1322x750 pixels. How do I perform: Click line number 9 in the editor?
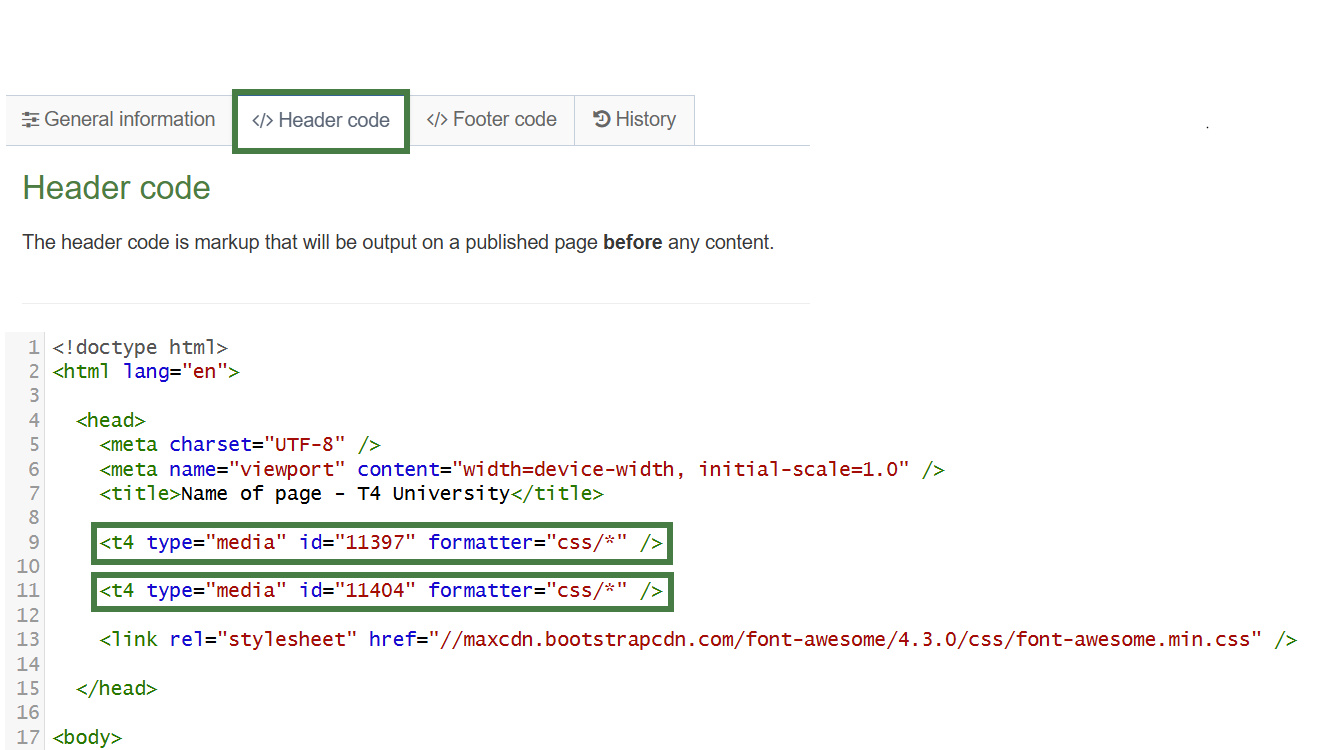pos(33,542)
